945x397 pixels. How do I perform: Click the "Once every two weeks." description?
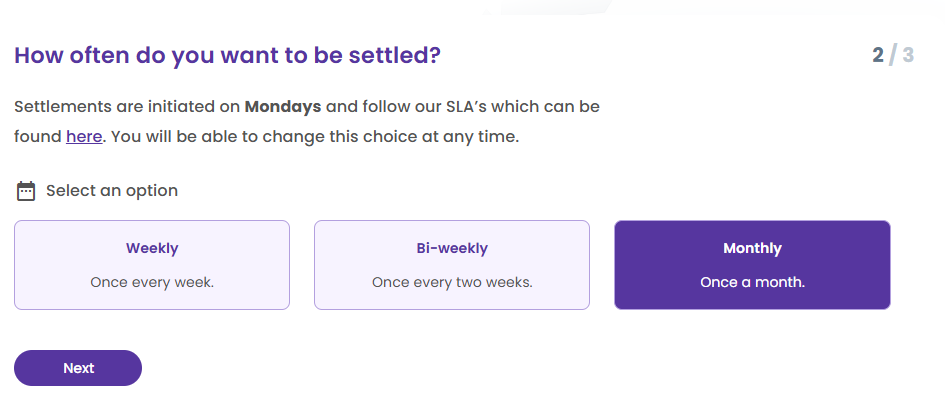(x=452, y=282)
